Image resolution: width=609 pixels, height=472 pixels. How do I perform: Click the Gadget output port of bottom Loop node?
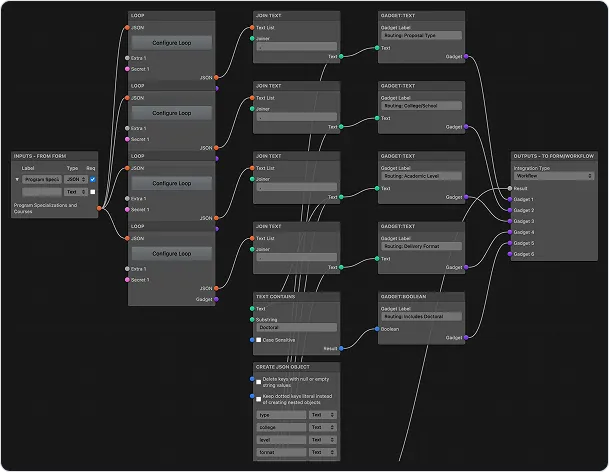[216, 299]
